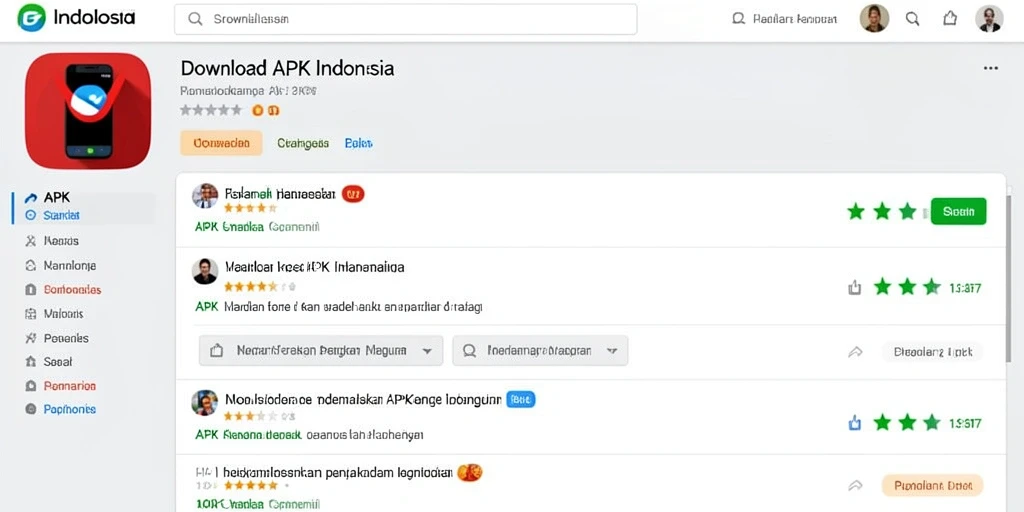Expand the Nemantferakan Bergkan Meguna dropdown

coord(321,351)
